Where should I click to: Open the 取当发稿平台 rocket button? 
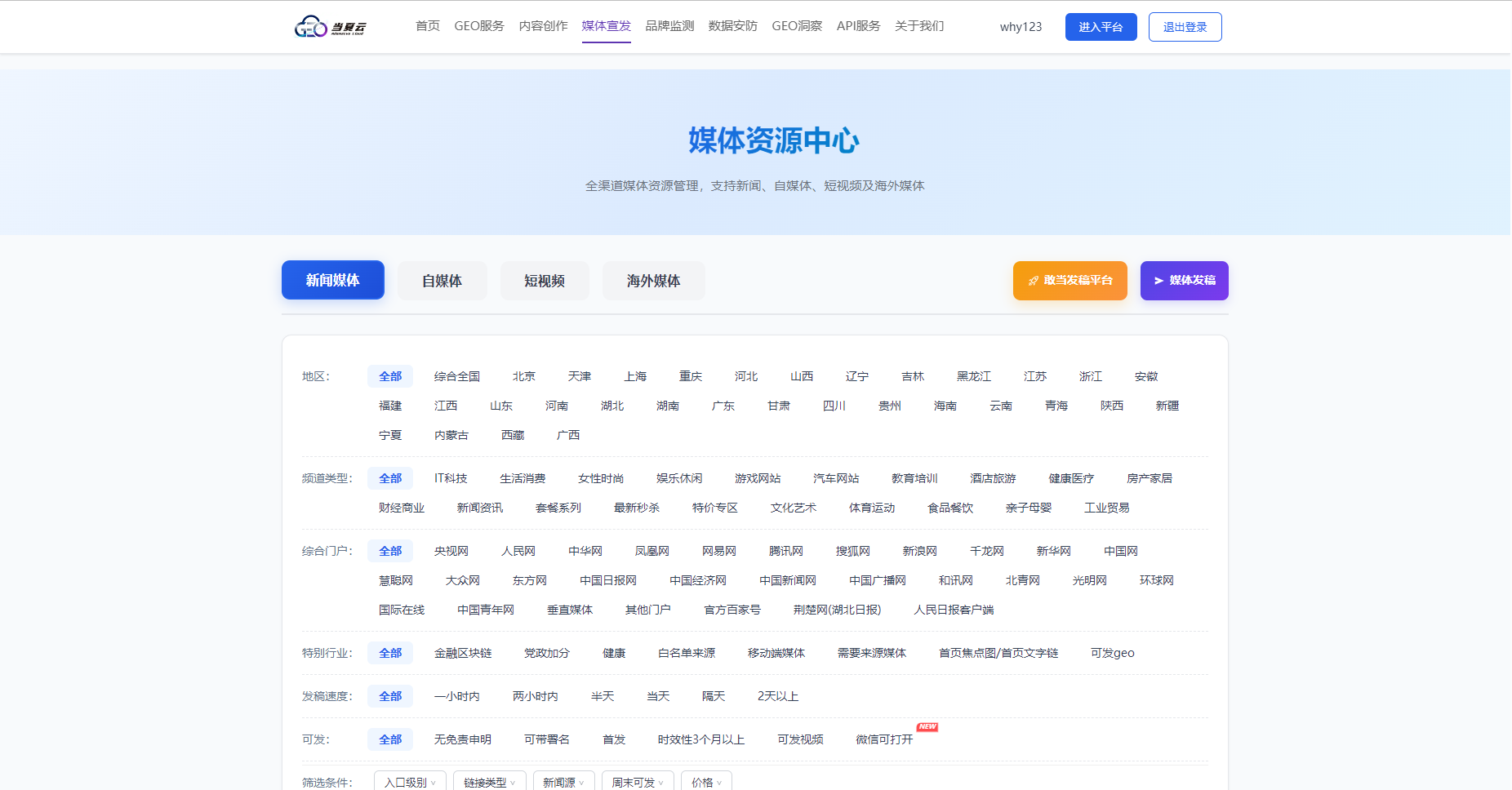pos(1070,281)
